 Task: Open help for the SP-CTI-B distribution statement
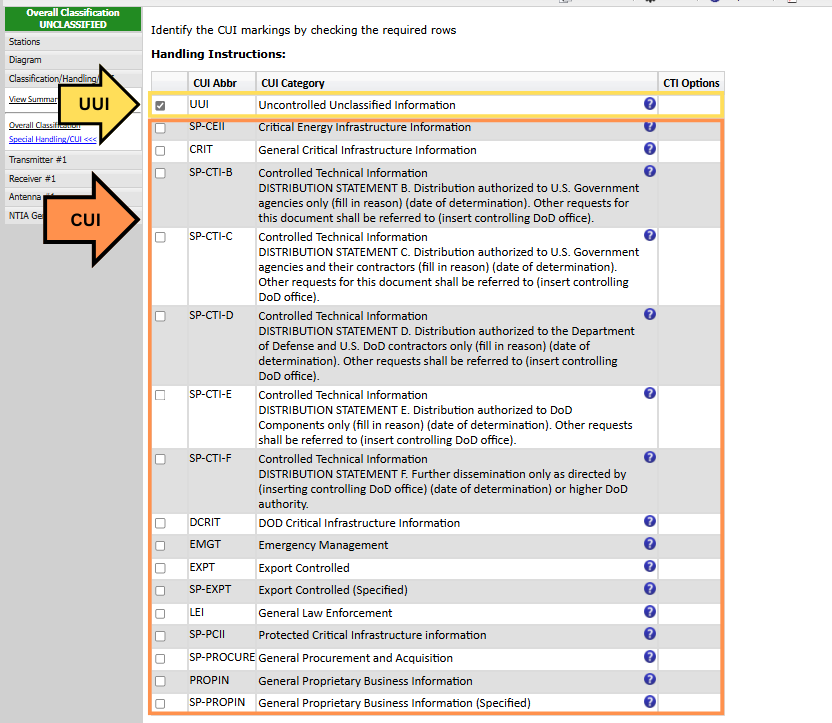(x=649, y=171)
